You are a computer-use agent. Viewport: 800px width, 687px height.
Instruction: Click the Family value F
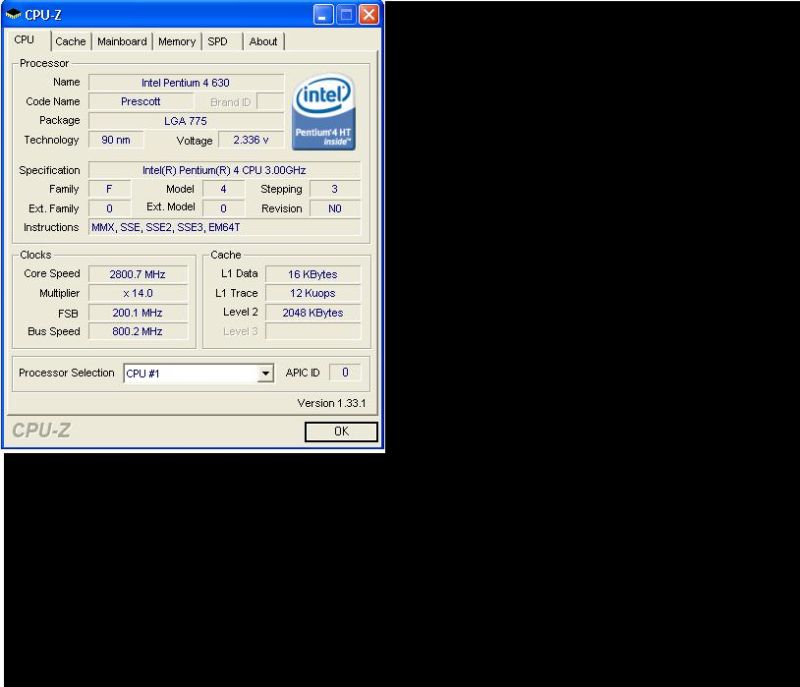pyautogui.click(x=109, y=189)
